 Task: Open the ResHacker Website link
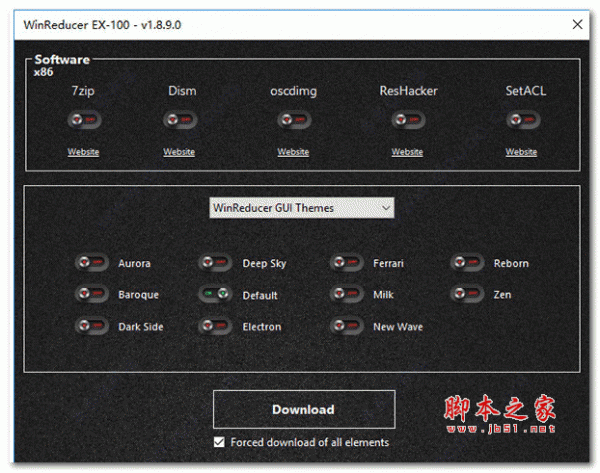click(x=407, y=152)
